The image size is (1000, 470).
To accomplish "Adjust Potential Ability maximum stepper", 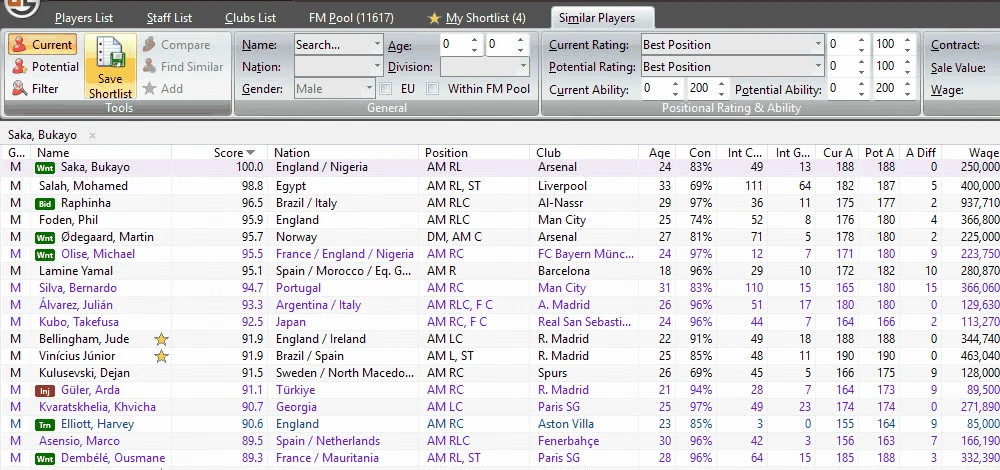I will point(908,89).
